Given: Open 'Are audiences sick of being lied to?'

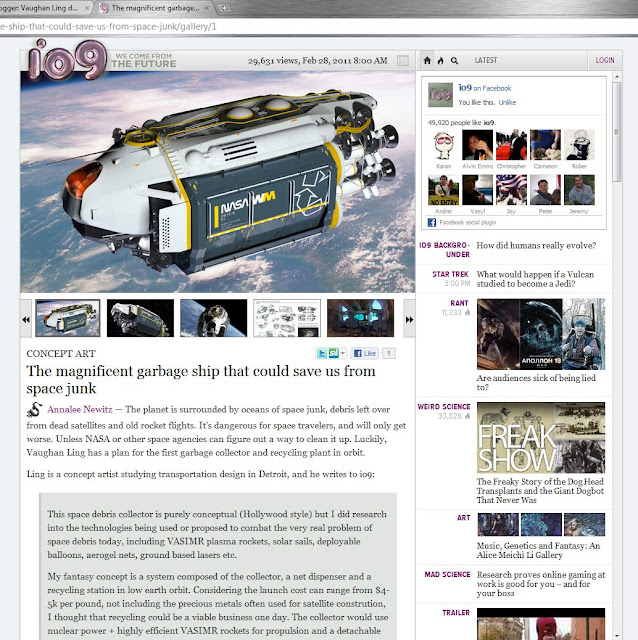Looking at the screenshot, I should pyautogui.click(x=536, y=382).
